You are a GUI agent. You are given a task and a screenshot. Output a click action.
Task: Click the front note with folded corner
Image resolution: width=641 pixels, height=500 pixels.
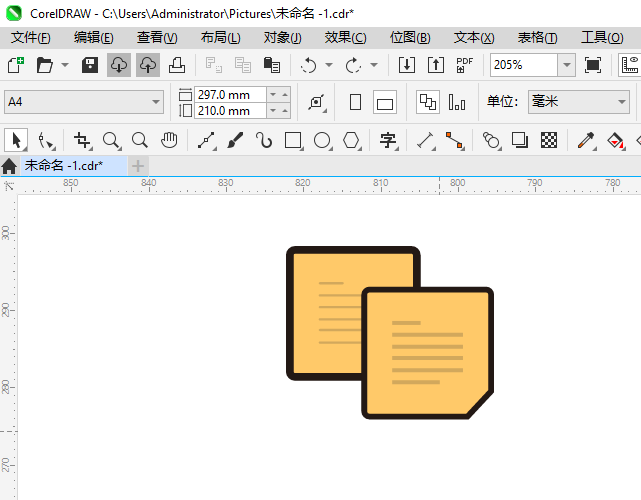click(x=428, y=353)
